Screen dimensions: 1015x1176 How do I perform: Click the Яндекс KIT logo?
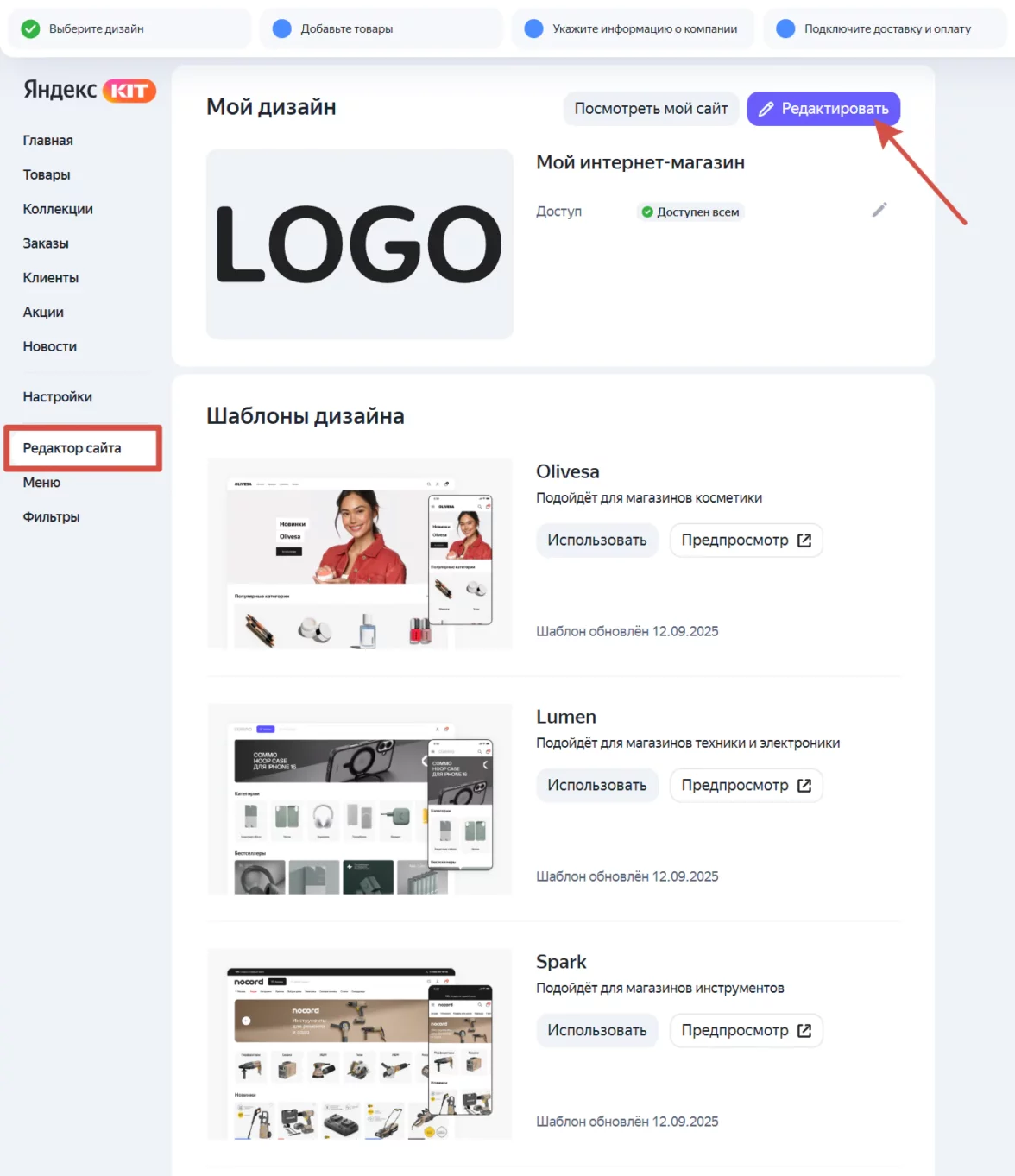[x=90, y=90]
